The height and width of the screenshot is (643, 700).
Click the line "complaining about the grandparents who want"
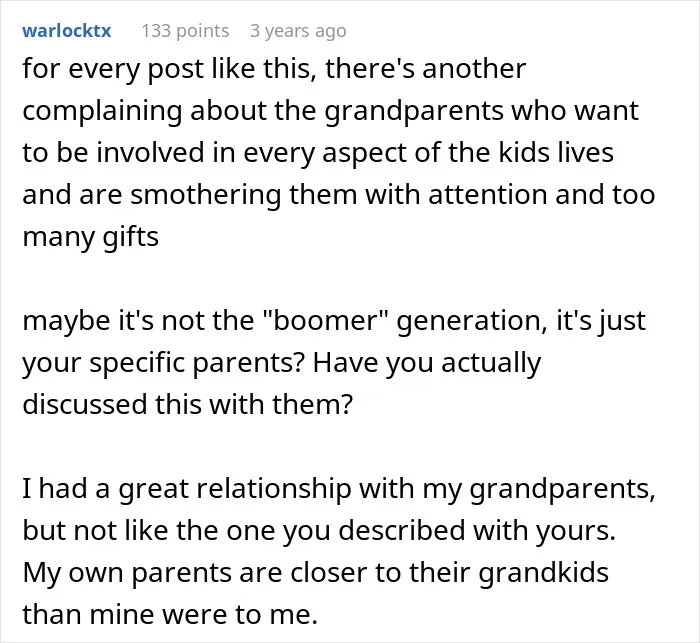(330, 111)
